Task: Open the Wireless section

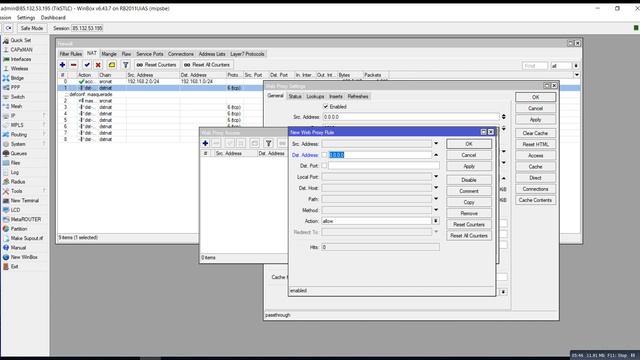Action: [19, 69]
